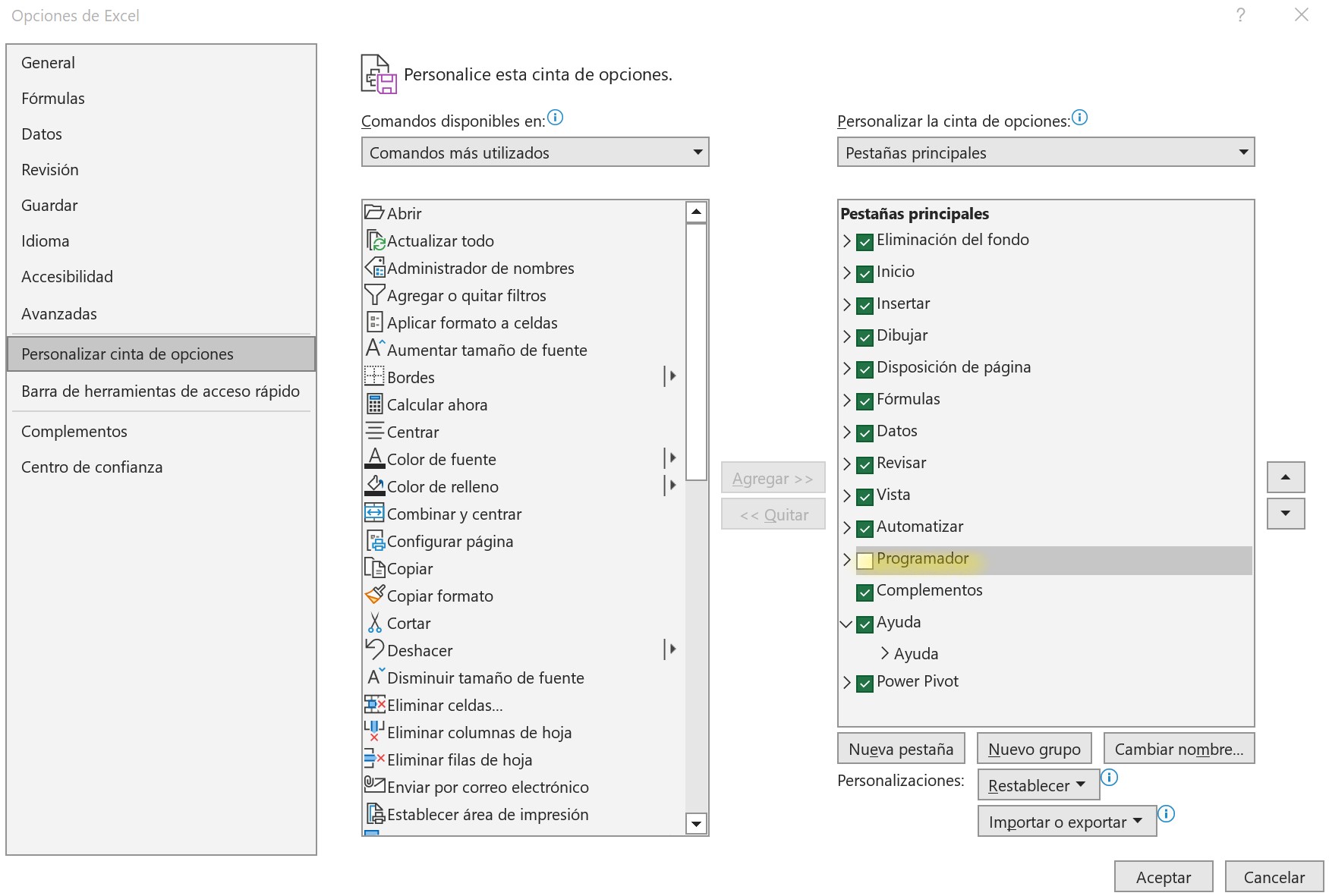The height and width of the screenshot is (896, 1329).
Task: Enable the Programador tab checkbox
Action: click(x=864, y=560)
